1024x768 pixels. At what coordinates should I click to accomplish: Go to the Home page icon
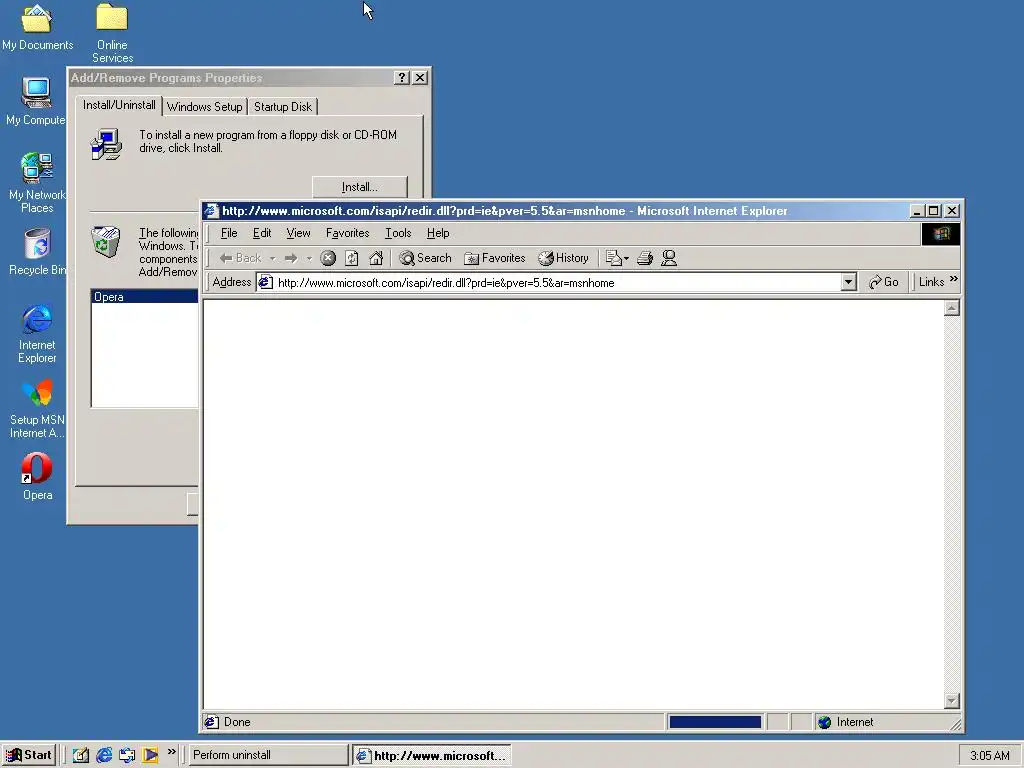(x=376, y=258)
